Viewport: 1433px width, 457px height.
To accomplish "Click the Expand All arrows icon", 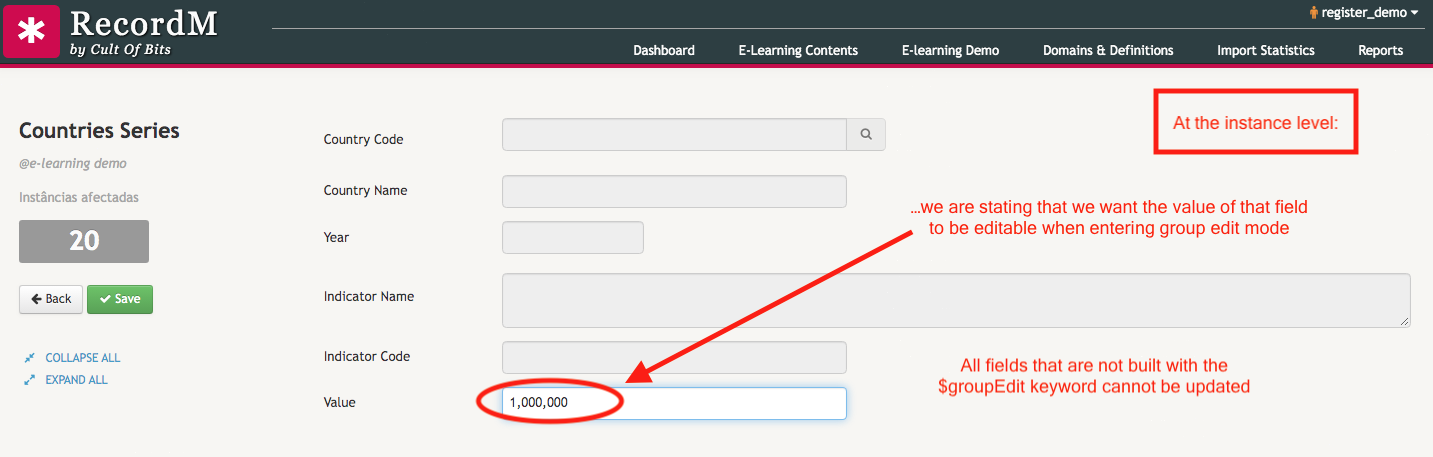I will [x=29, y=380].
